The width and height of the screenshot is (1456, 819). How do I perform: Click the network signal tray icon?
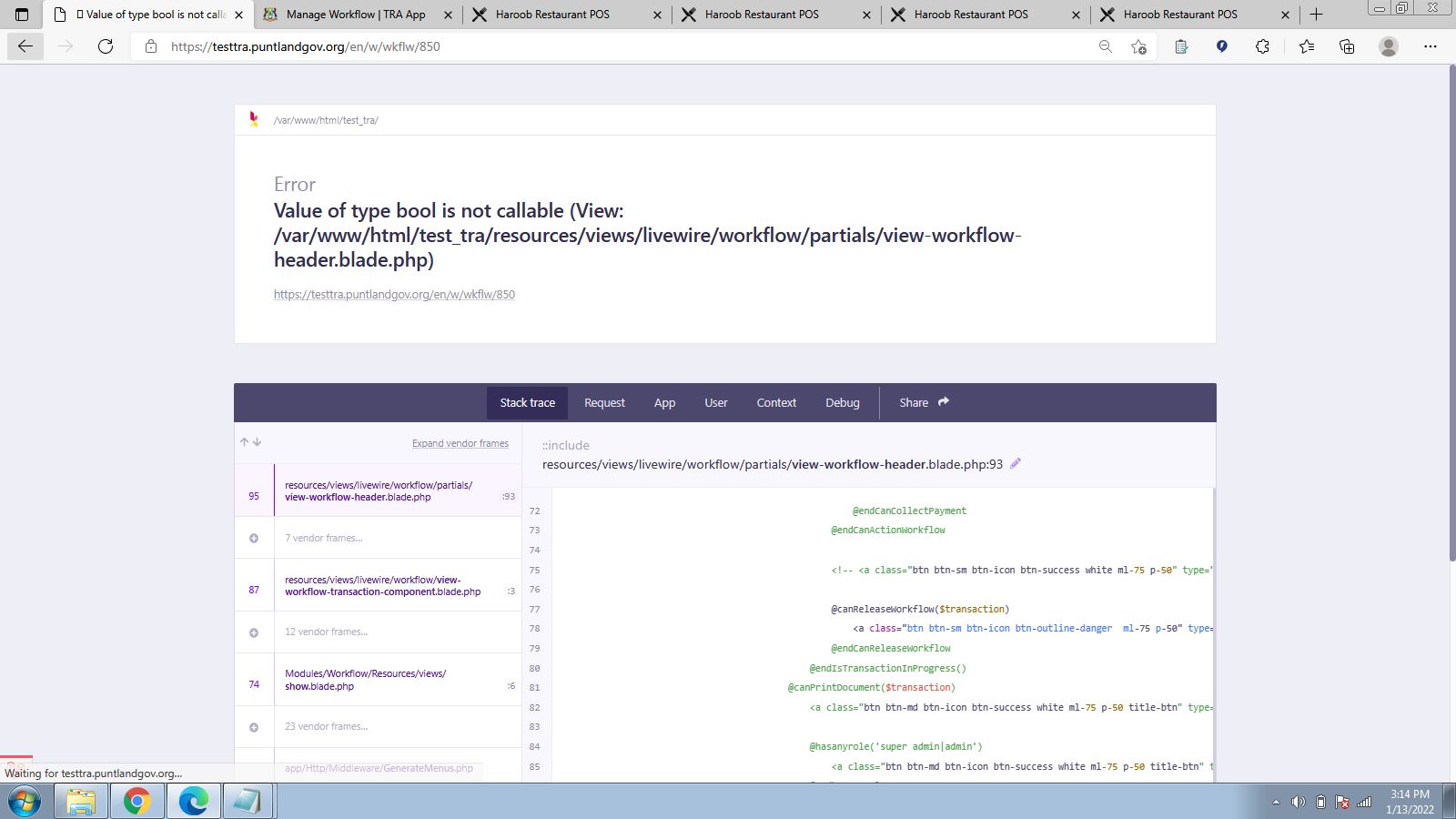click(1364, 802)
